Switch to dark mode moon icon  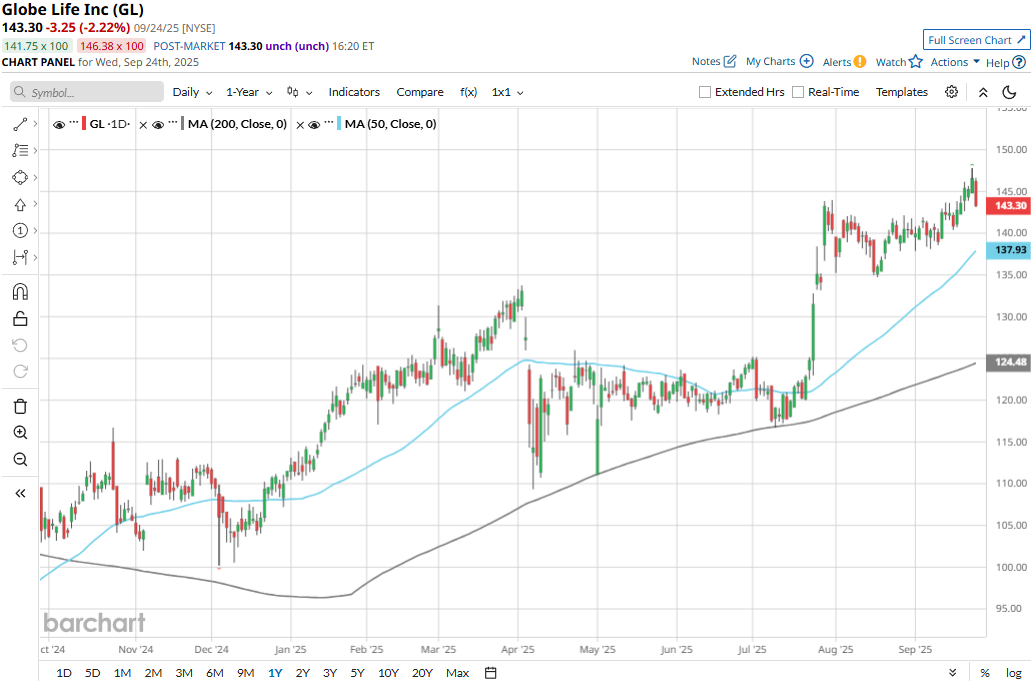[1009, 92]
